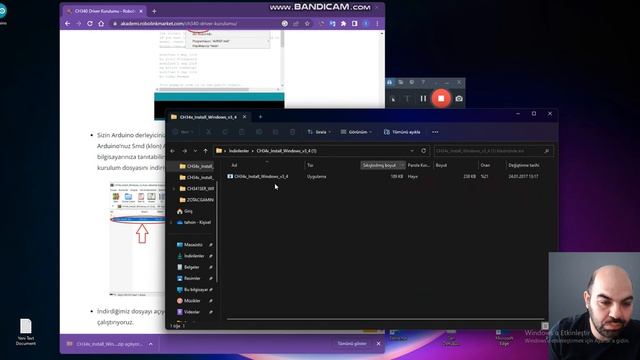Screen dimensions: 640x360
Task: Go back in the Chrome browser
Action: (68, 24)
